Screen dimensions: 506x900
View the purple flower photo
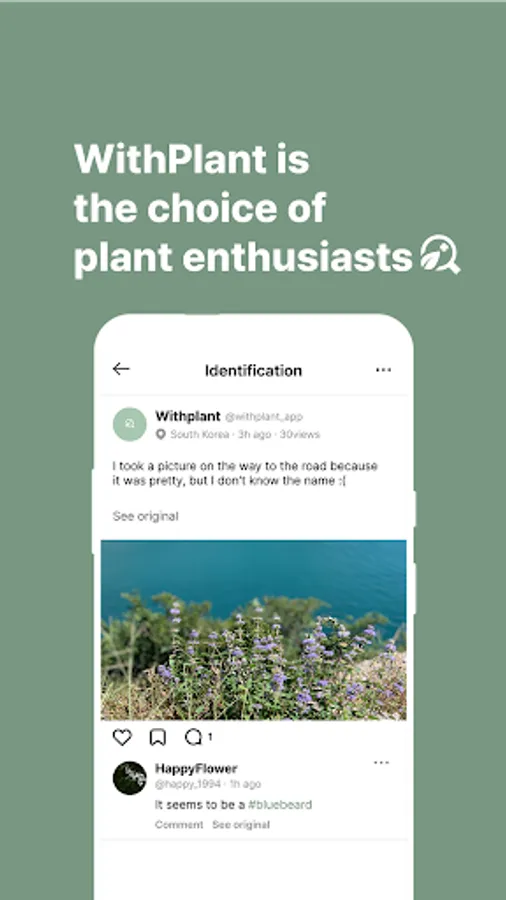pyautogui.click(x=254, y=630)
